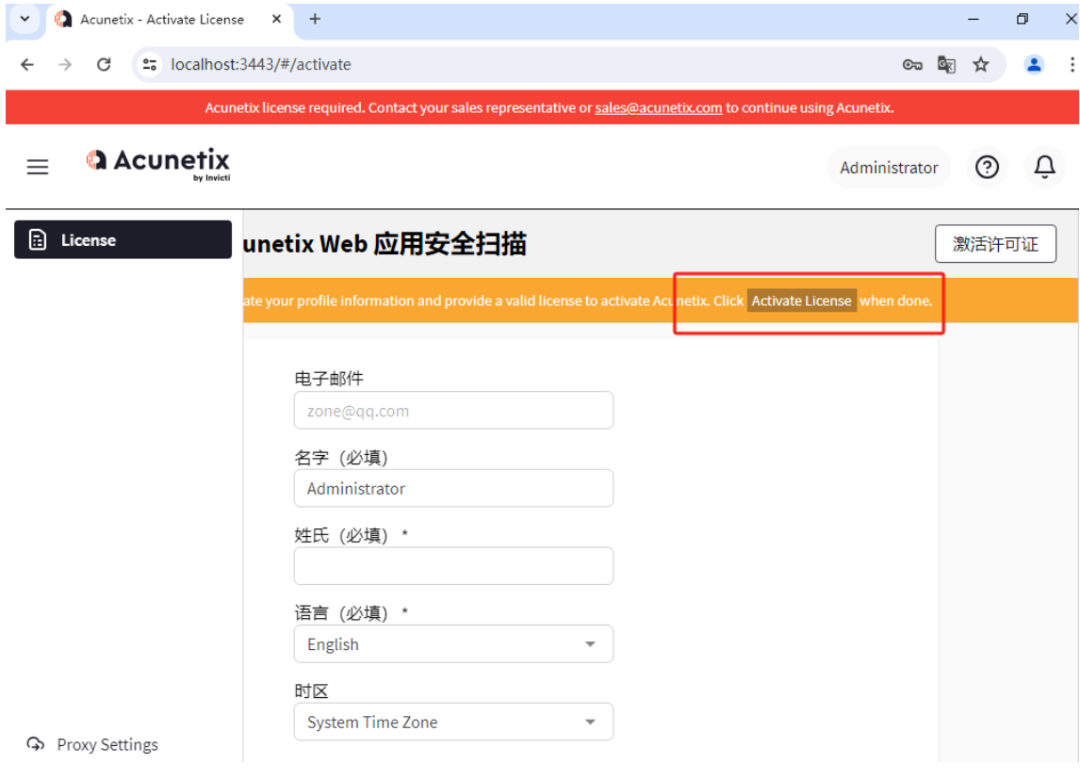Reload the page
The width and height of the screenshot is (1080, 780).
pyautogui.click(x=104, y=65)
